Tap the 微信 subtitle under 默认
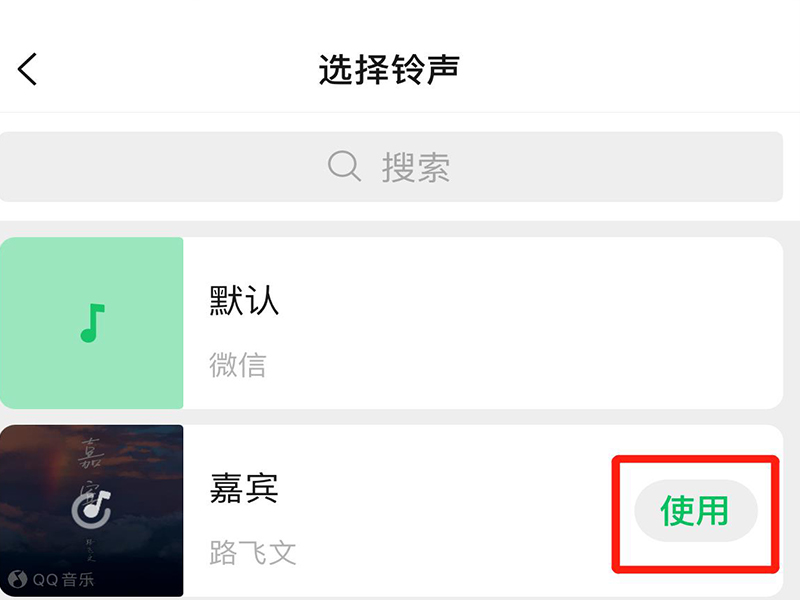 click(237, 365)
